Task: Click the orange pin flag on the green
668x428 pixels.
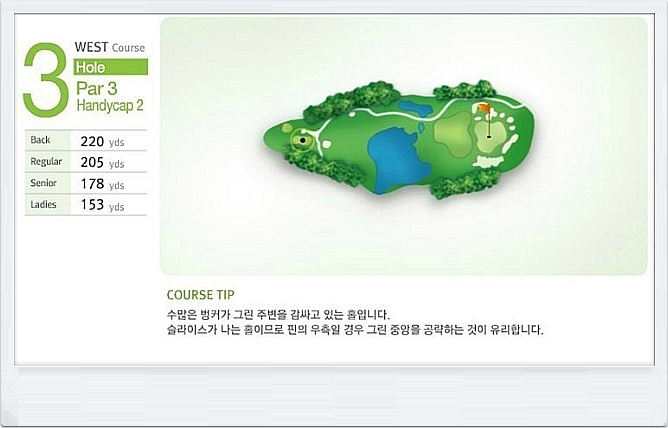Action: pos(485,108)
